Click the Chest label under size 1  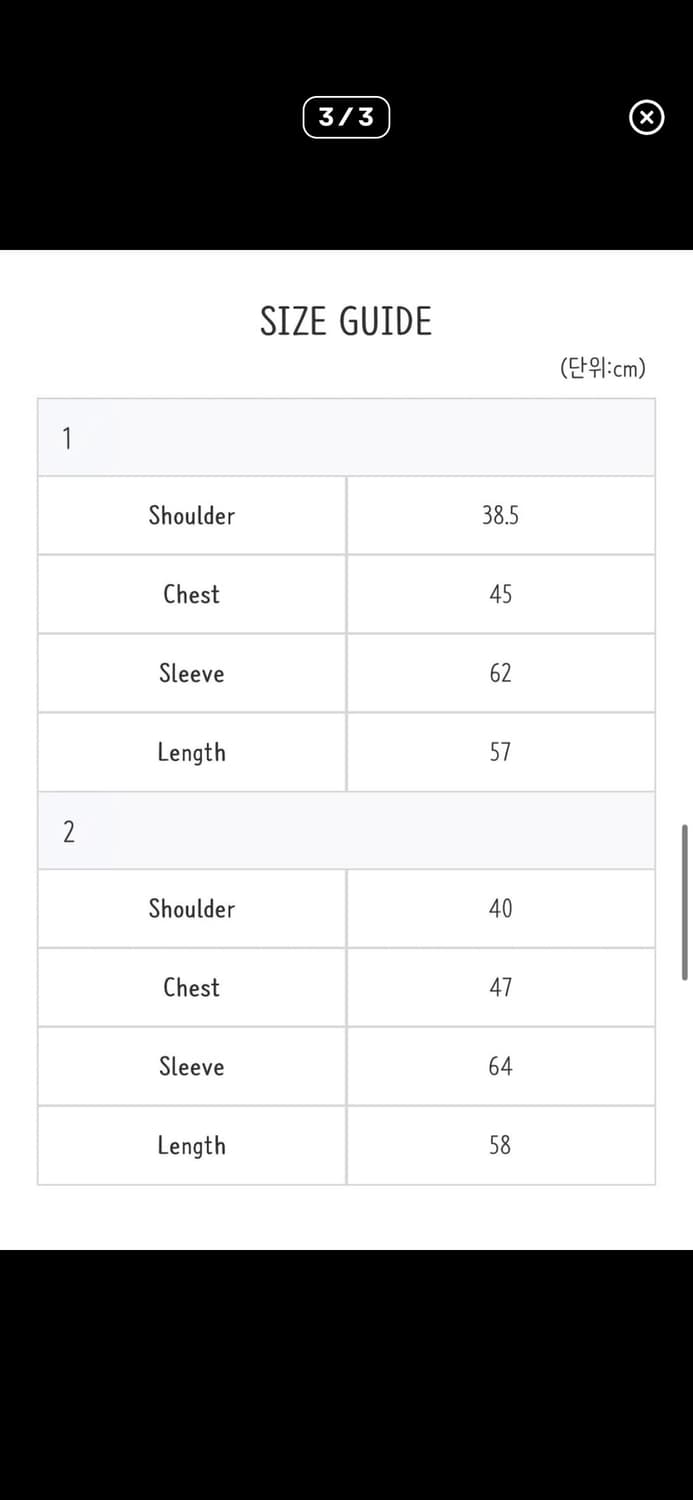pos(192,594)
